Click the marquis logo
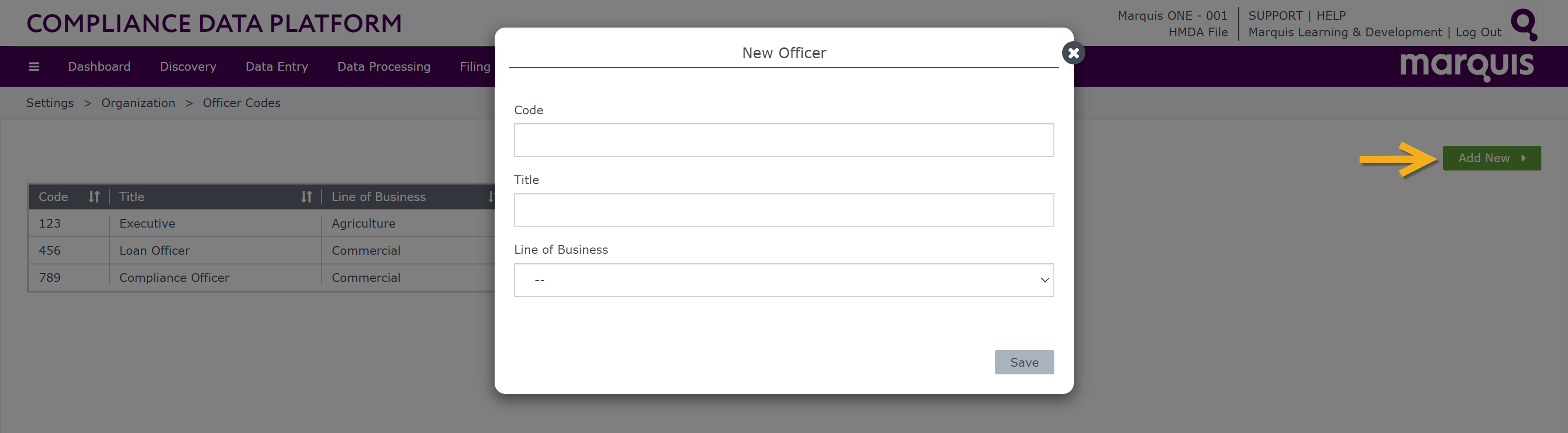Image resolution: width=1568 pixels, height=433 pixels. coord(1466,66)
